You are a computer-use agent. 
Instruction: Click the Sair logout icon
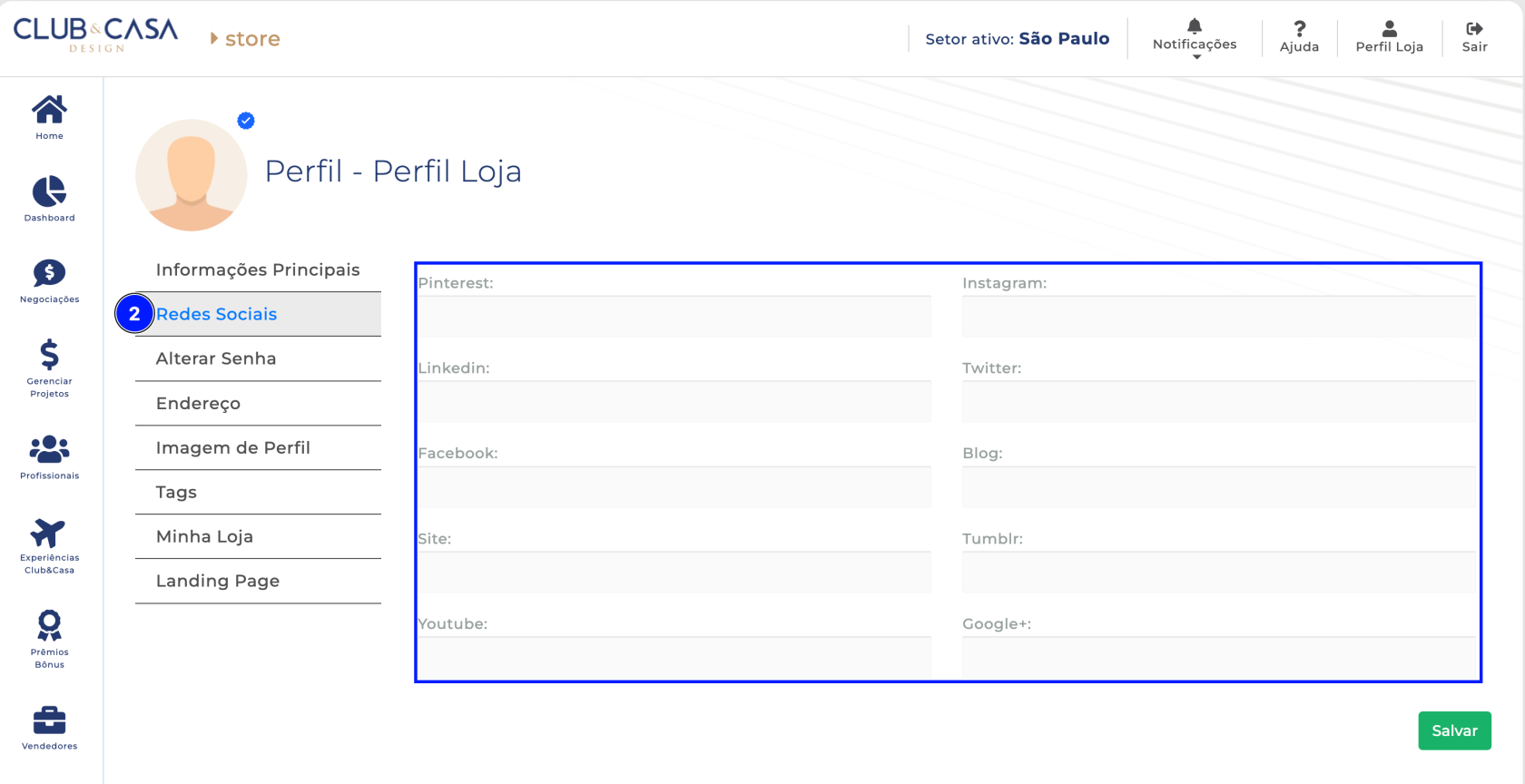pos(1474,30)
